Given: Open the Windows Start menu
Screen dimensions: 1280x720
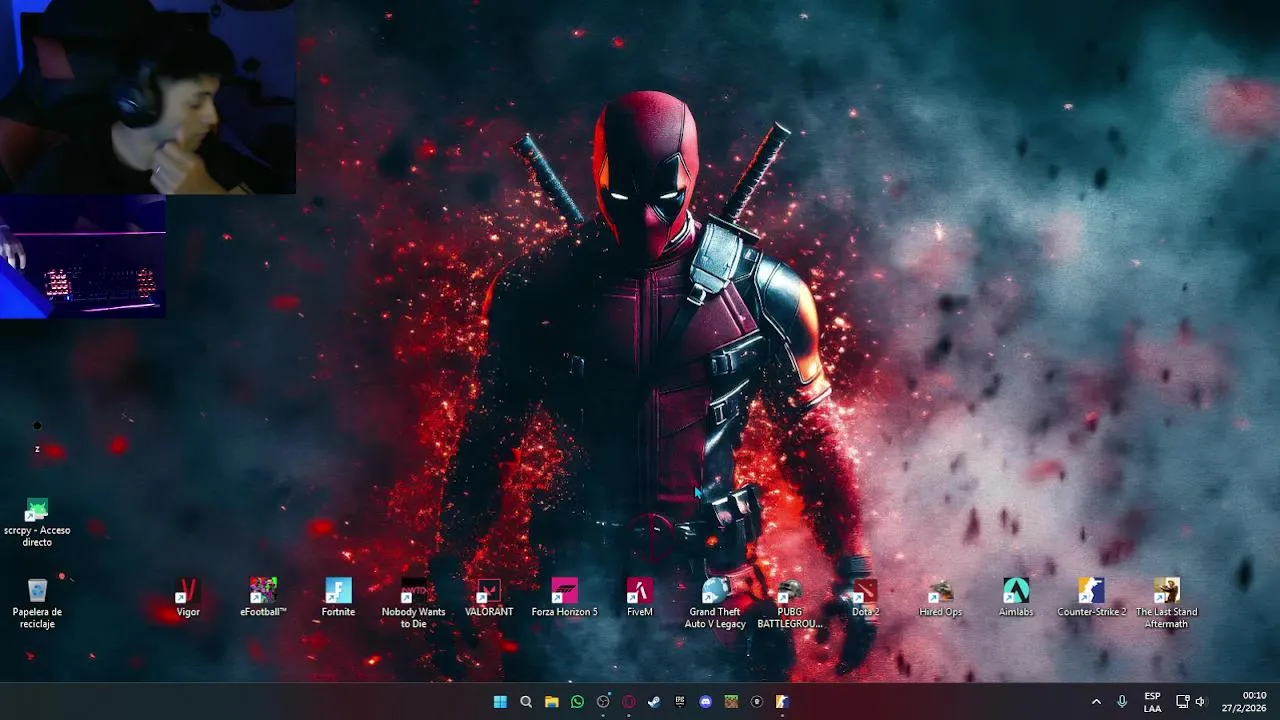Looking at the screenshot, I should [500, 702].
